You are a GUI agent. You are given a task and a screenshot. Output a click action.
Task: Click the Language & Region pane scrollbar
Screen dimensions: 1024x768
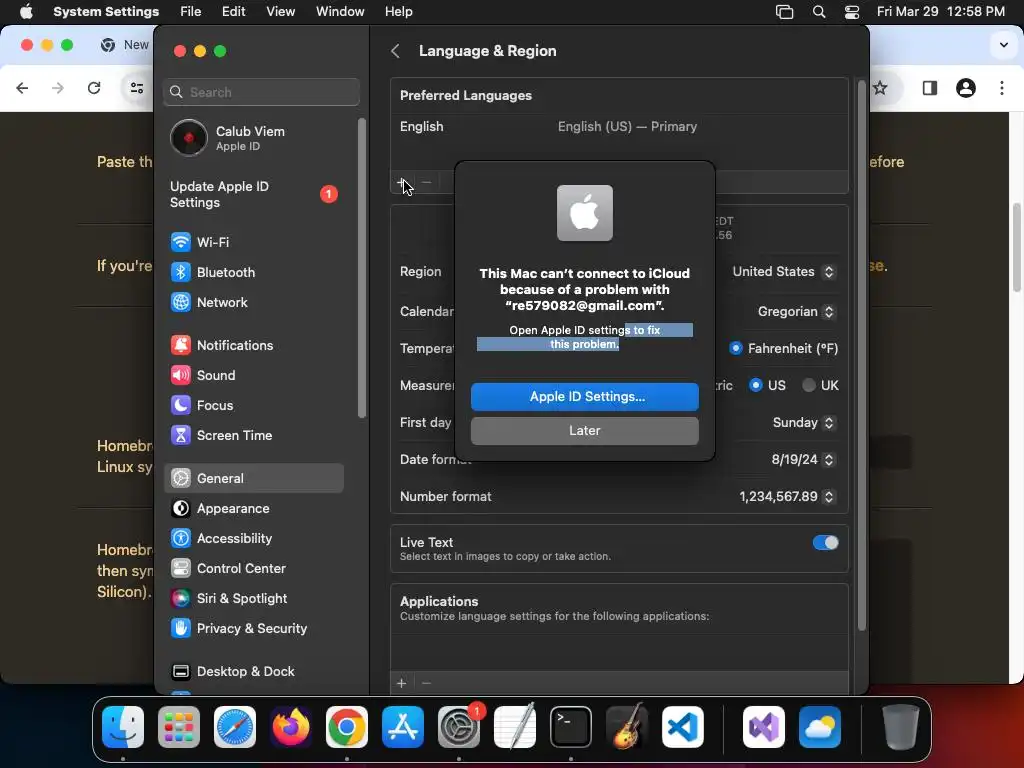(x=861, y=356)
